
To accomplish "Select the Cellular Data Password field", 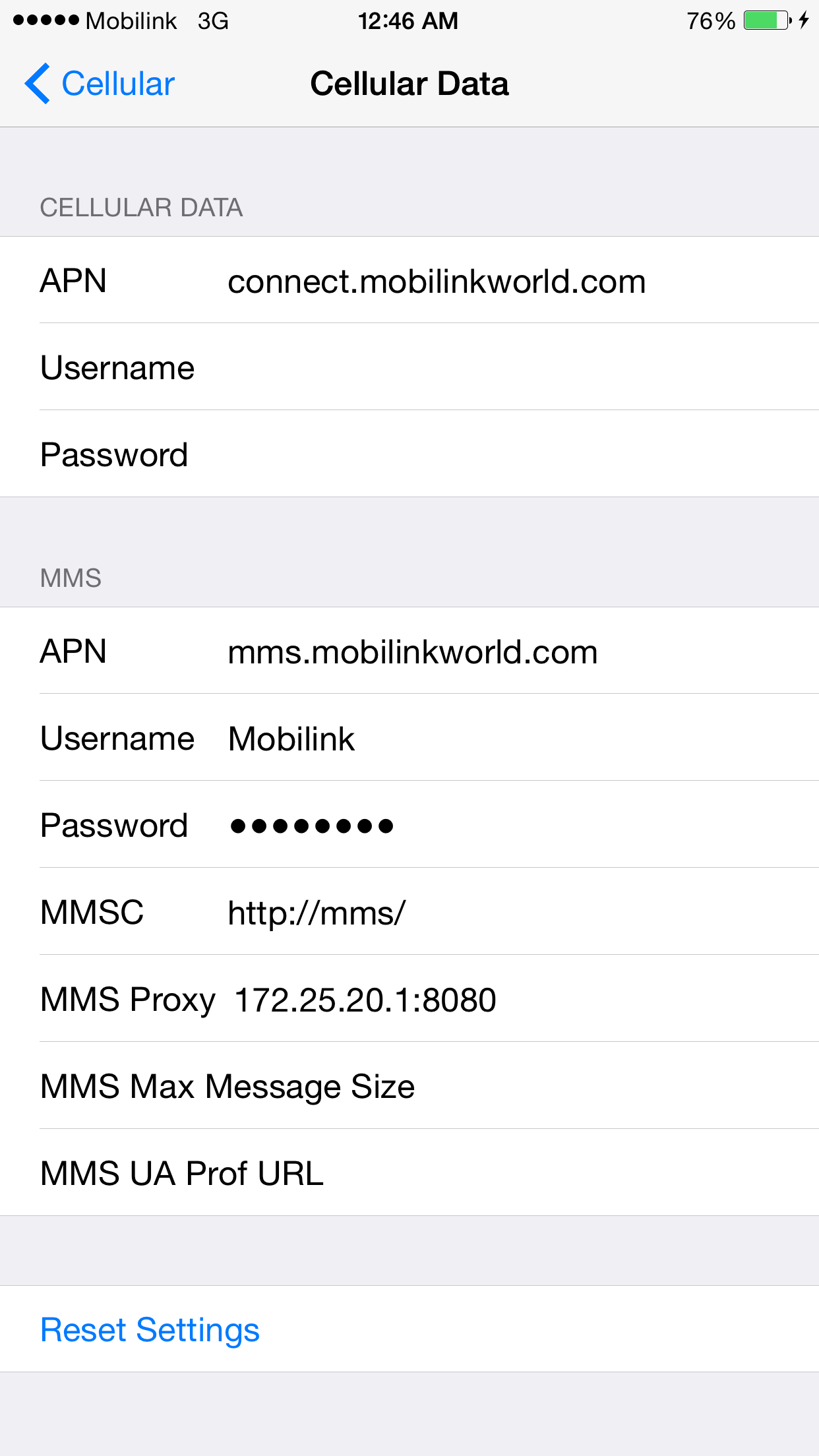I will [x=409, y=454].
